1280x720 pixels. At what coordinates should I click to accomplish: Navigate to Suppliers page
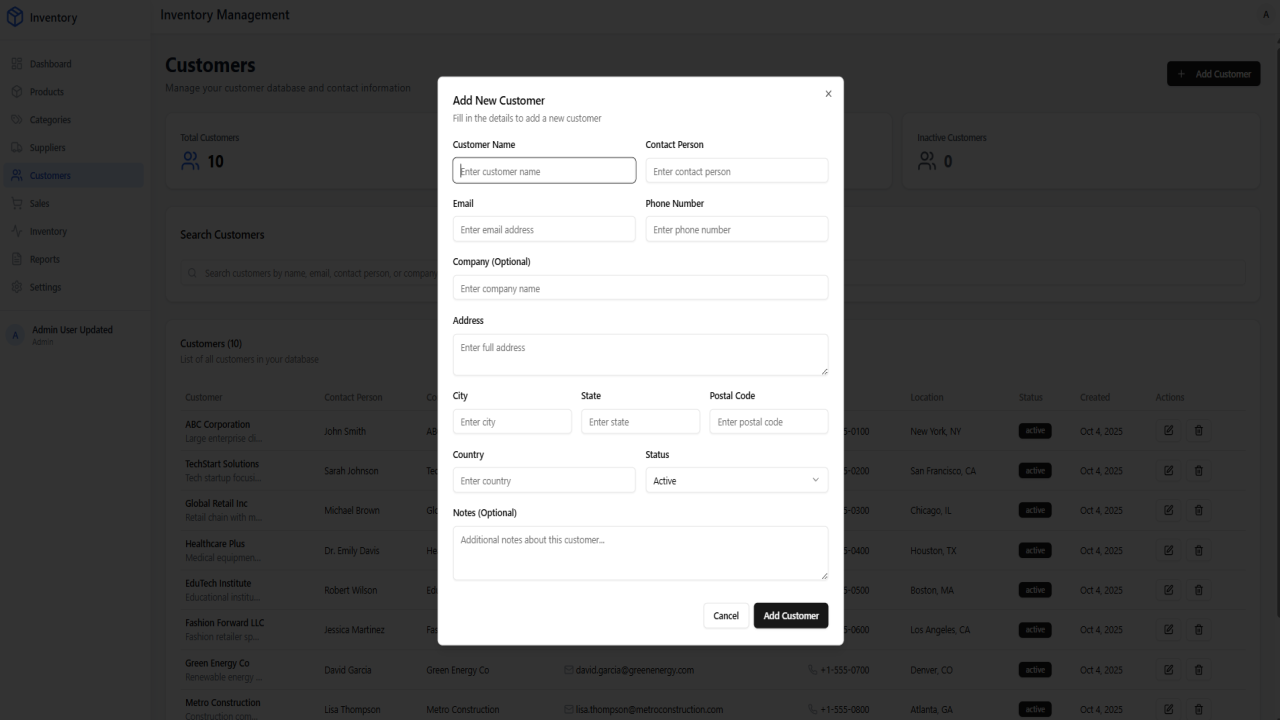coord(72,148)
